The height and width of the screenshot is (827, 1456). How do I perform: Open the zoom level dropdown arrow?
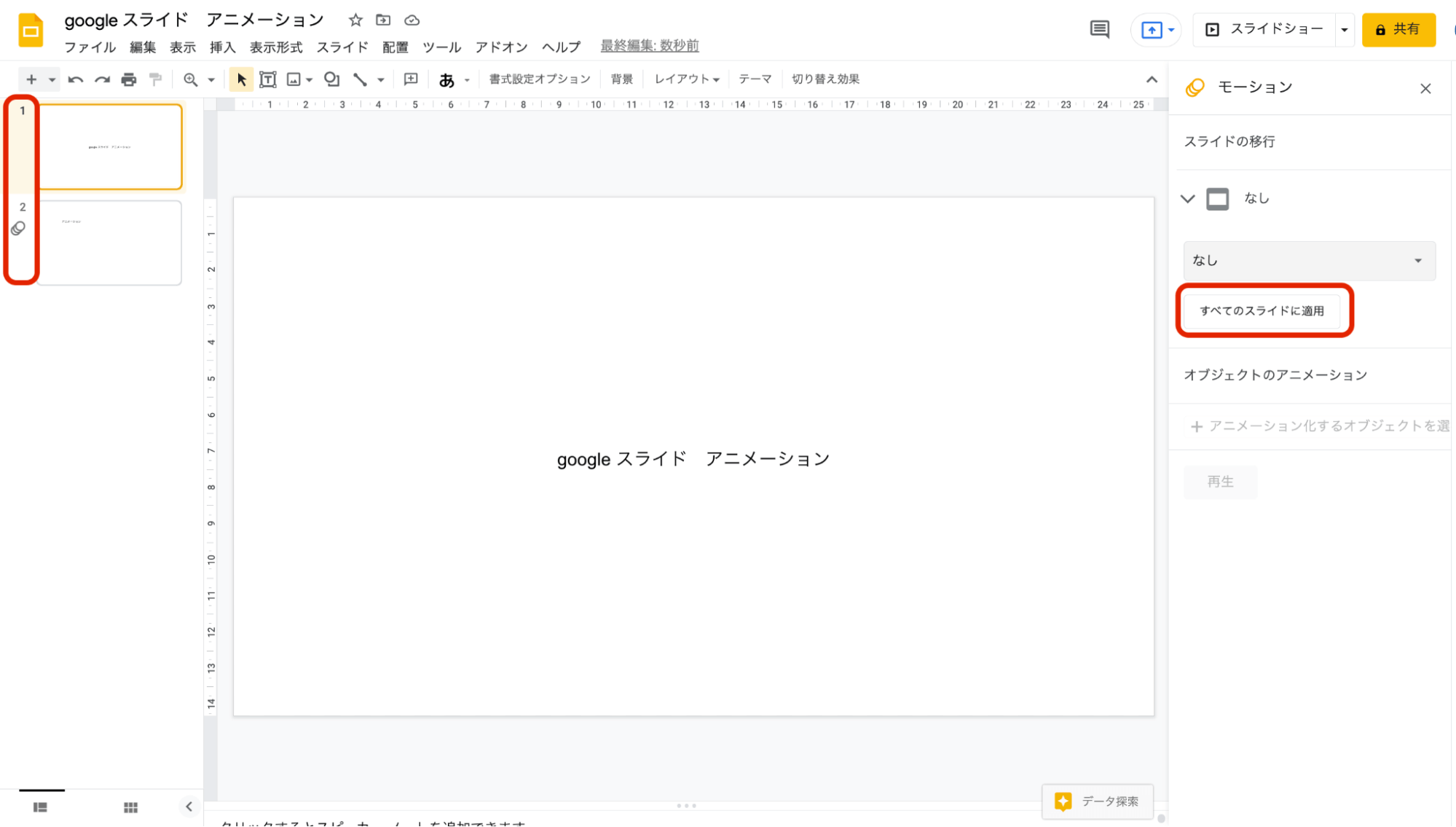coord(211,79)
